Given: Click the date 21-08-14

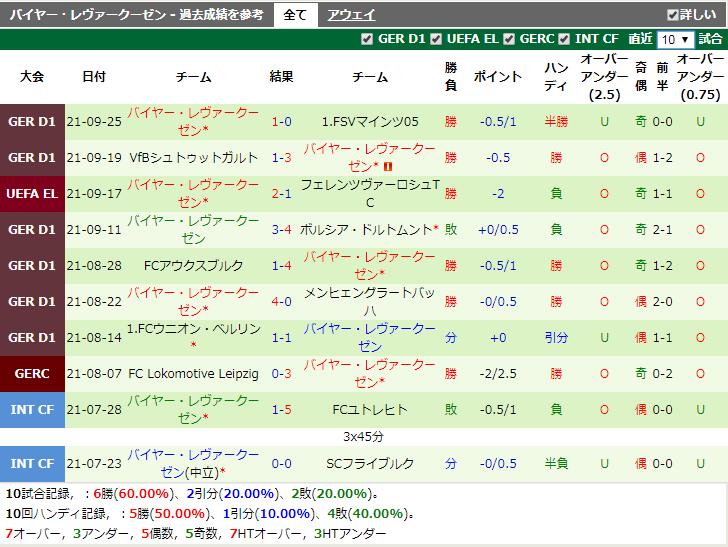Looking at the screenshot, I should pyautogui.click(x=94, y=338).
